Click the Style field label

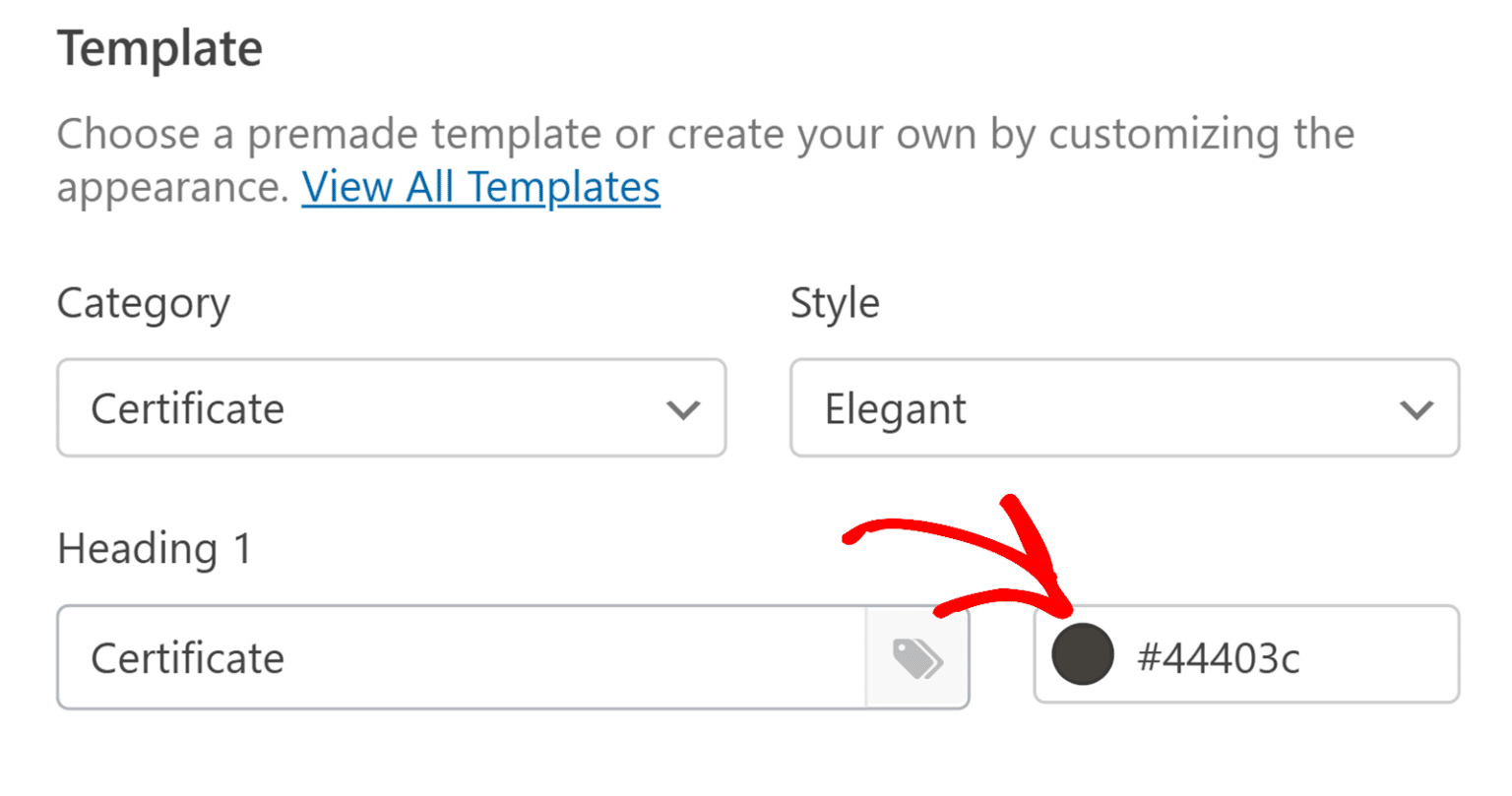835,303
